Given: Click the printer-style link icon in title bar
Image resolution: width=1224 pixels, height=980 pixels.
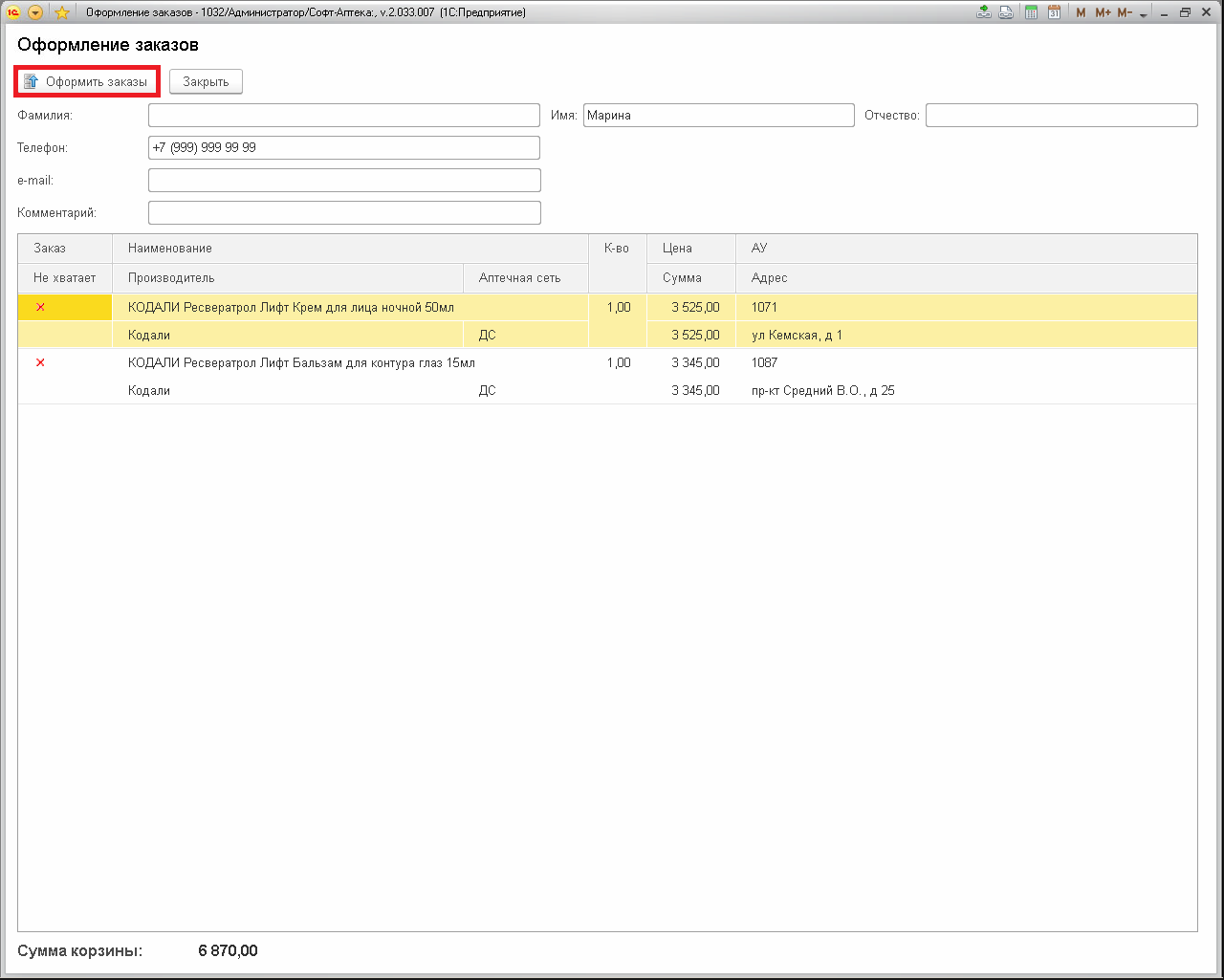Looking at the screenshot, I should [x=1006, y=12].
